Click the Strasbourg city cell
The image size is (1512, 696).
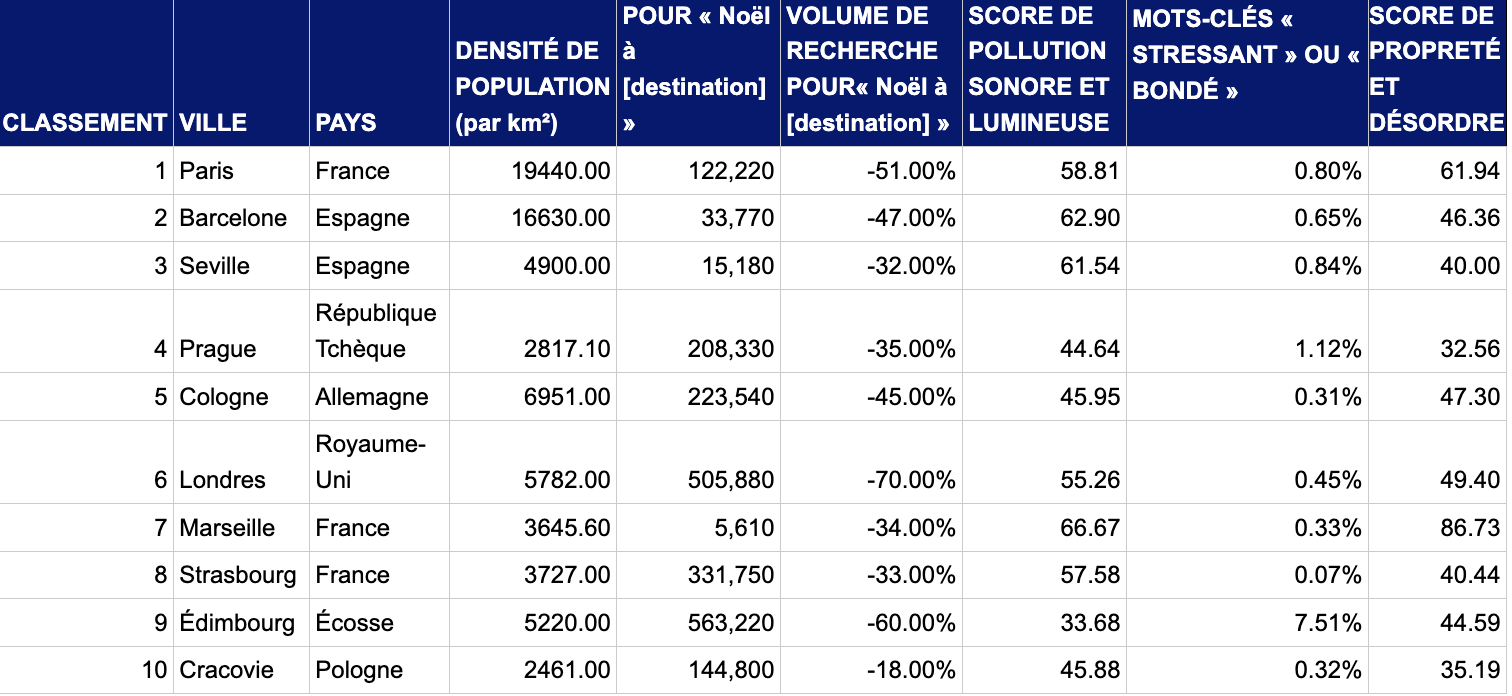click(x=238, y=575)
